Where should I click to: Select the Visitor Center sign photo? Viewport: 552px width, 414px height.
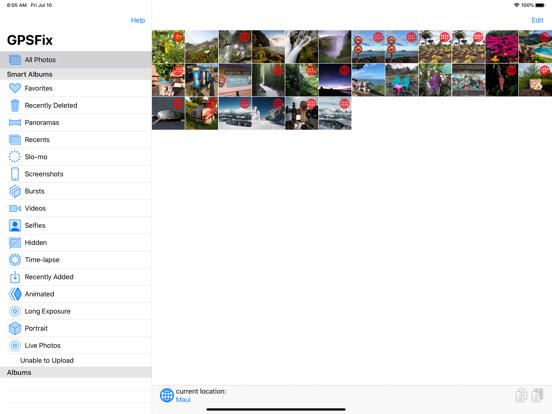pyautogui.click(x=235, y=80)
